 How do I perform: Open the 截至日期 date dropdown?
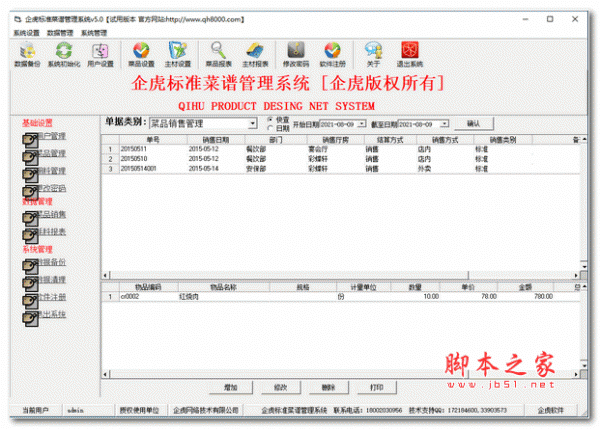point(444,124)
